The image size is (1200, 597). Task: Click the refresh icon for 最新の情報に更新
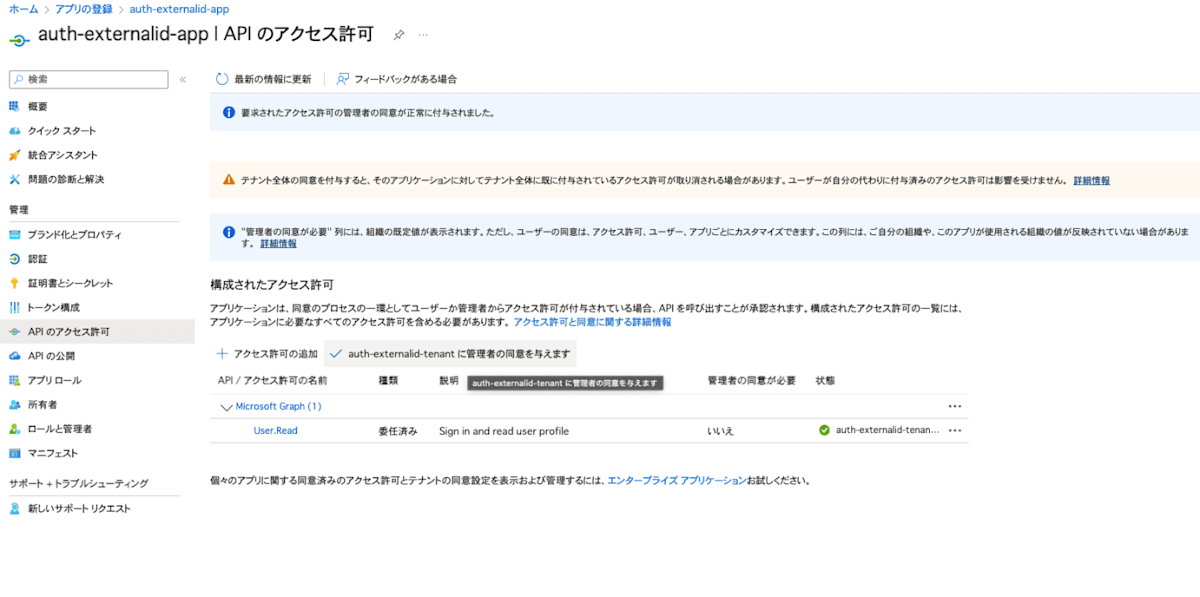point(222,79)
